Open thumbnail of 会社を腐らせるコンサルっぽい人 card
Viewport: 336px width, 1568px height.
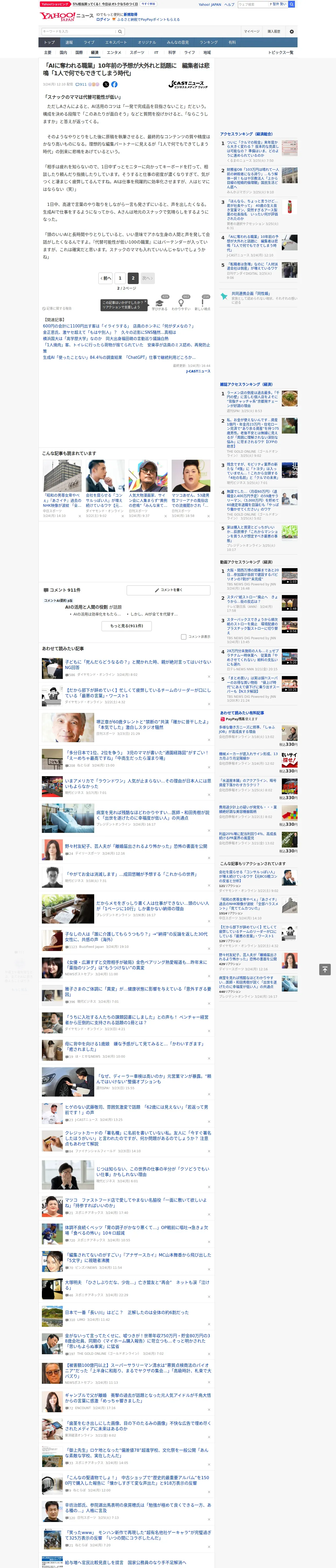click(x=105, y=475)
